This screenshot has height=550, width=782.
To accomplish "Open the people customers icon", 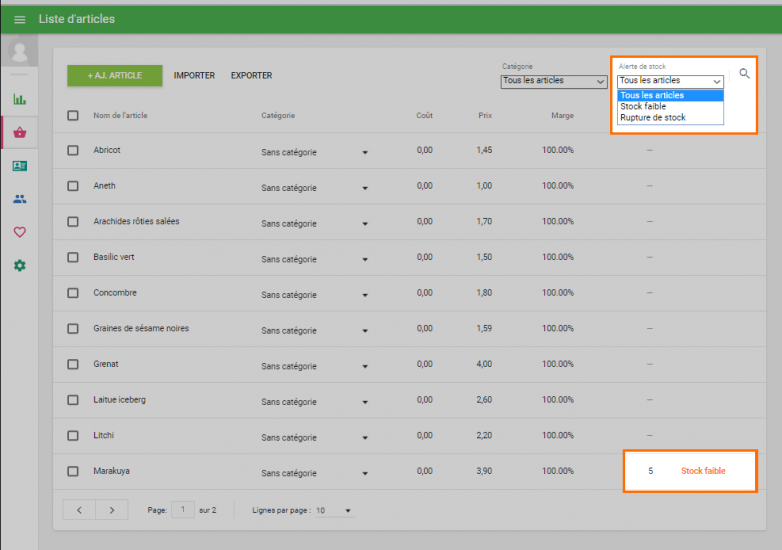I will (19, 199).
